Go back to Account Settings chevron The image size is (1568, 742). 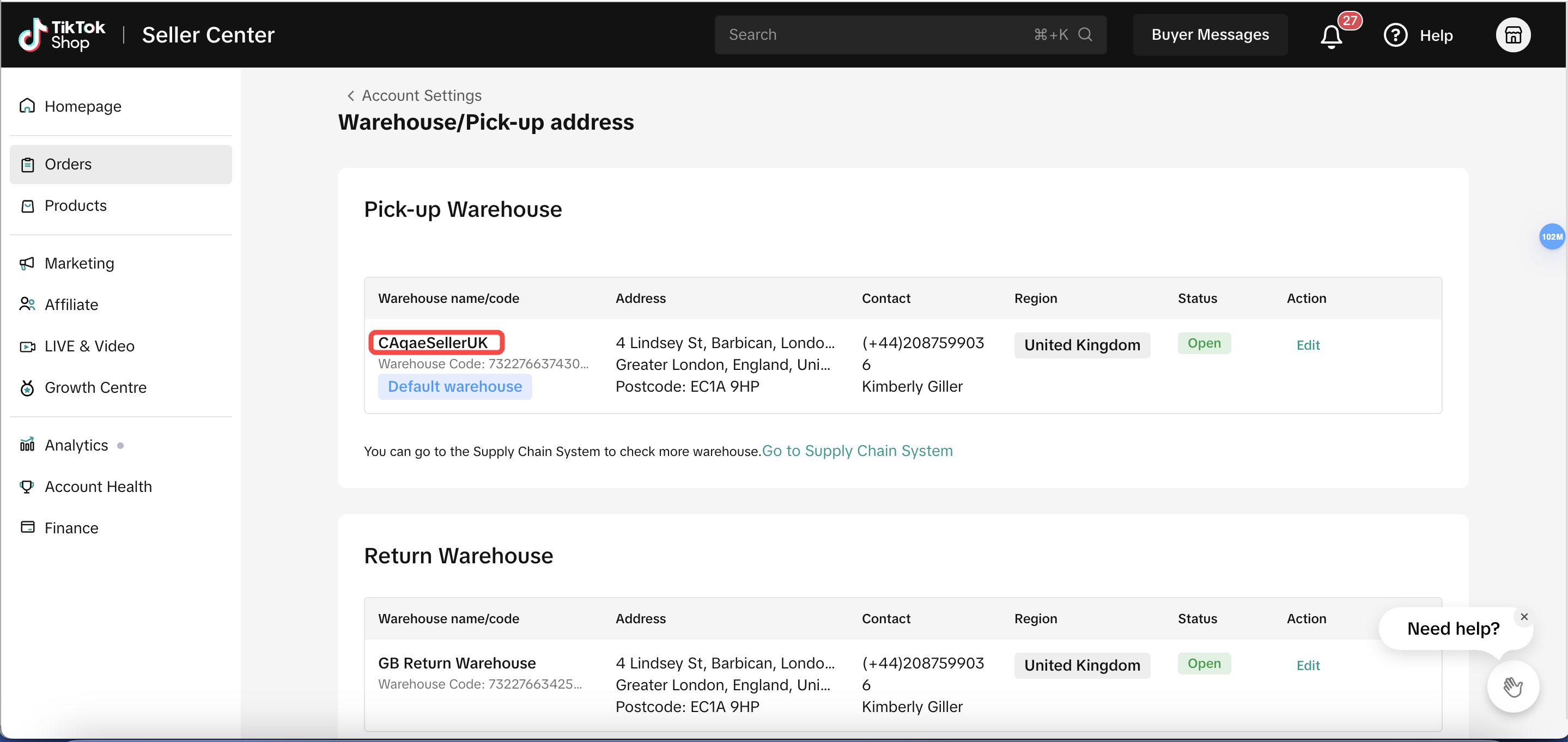coord(351,95)
